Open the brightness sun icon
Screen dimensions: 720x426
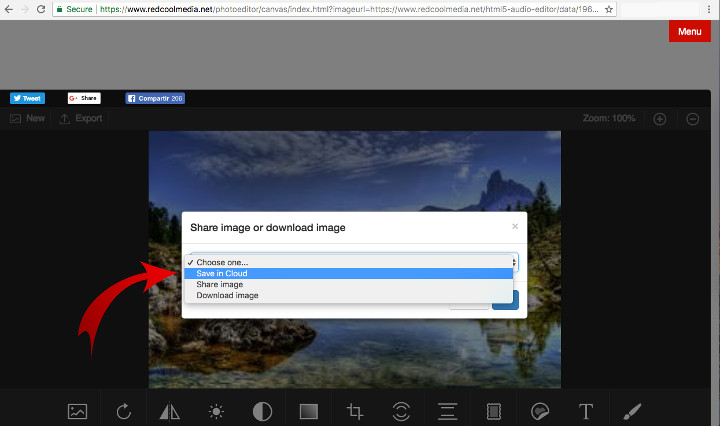(216, 411)
